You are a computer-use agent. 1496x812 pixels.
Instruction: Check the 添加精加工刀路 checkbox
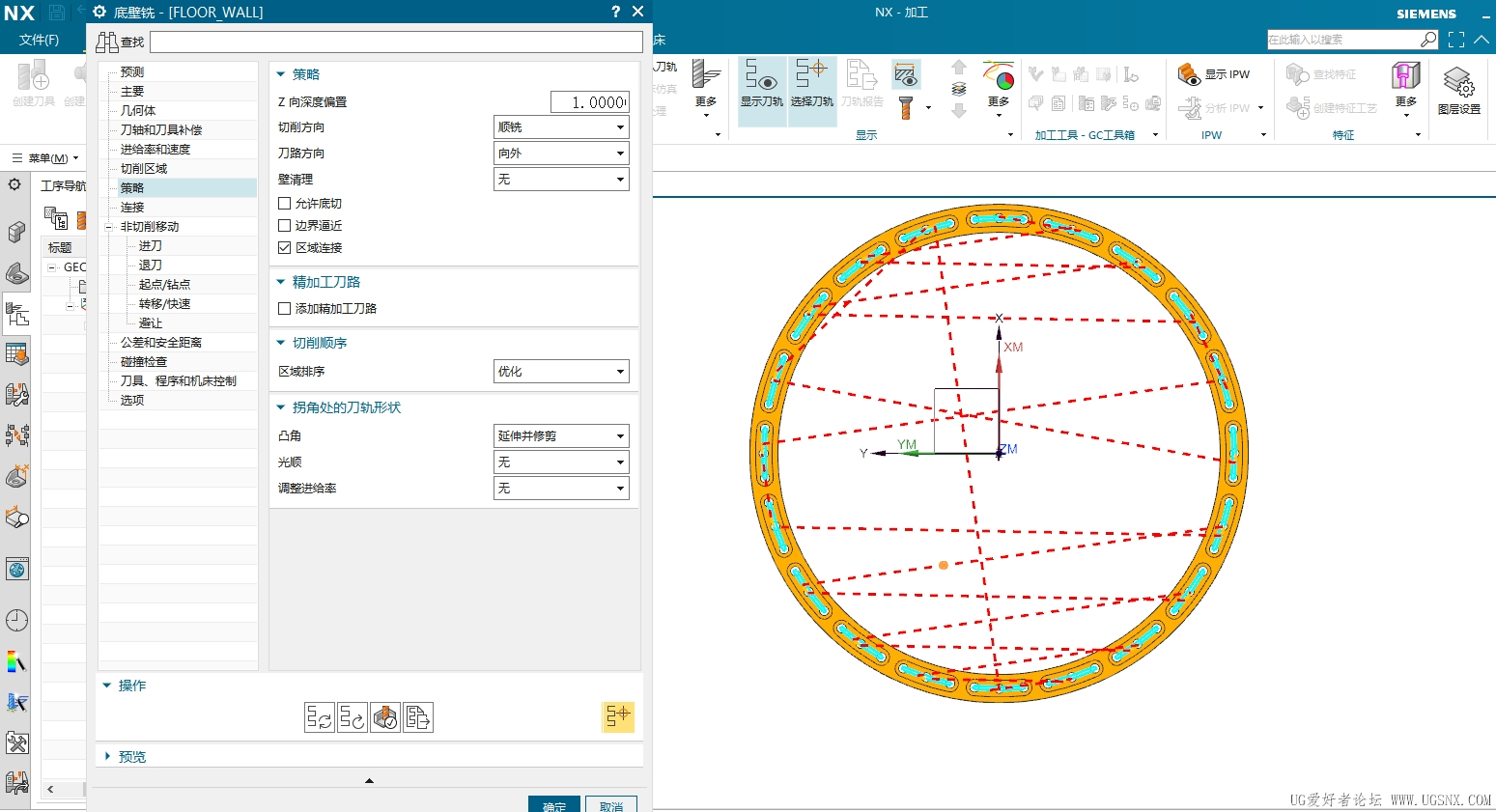tap(285, 309)
